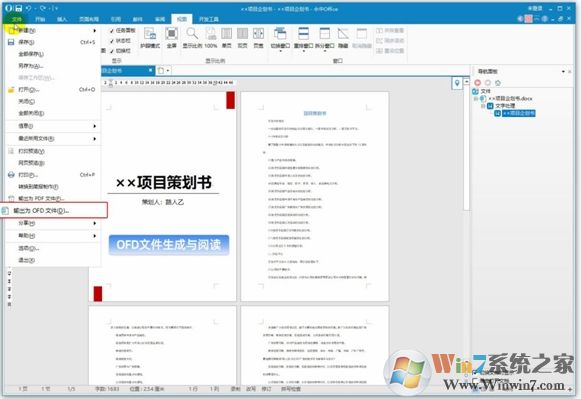Choose 退出(X) in the File menu
The width and height of the screenshot is (581, 399).
point(52,260)
